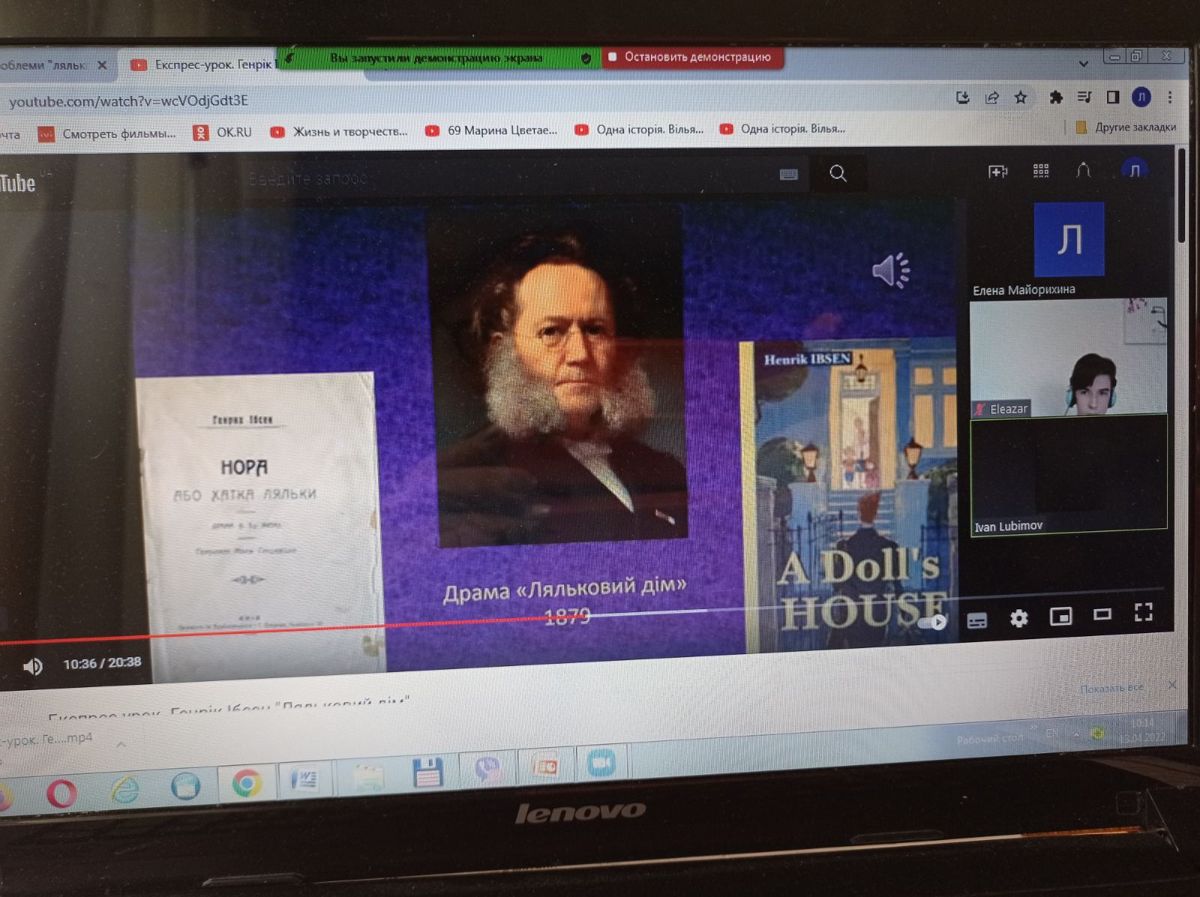Image resolution: width=1200 pixels, height=897 pixels.
Task: Open the miniplayer
Action: coord(1060,617)
